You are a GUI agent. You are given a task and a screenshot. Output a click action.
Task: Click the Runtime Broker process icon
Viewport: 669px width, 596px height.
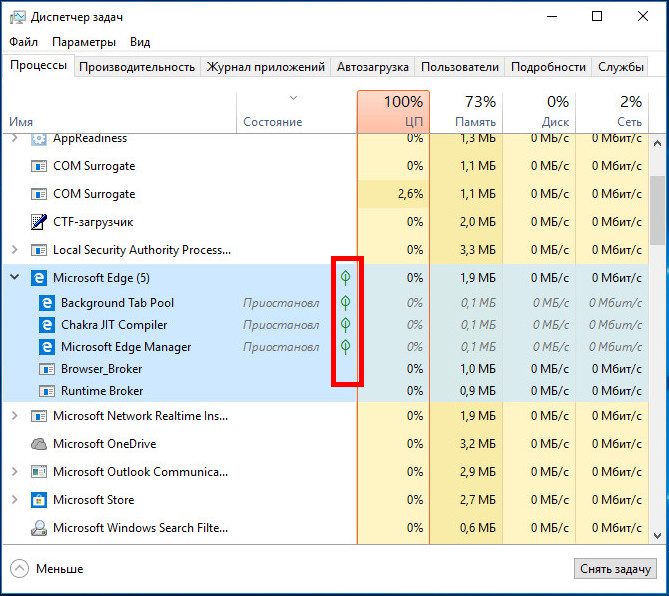click(47, 391)
